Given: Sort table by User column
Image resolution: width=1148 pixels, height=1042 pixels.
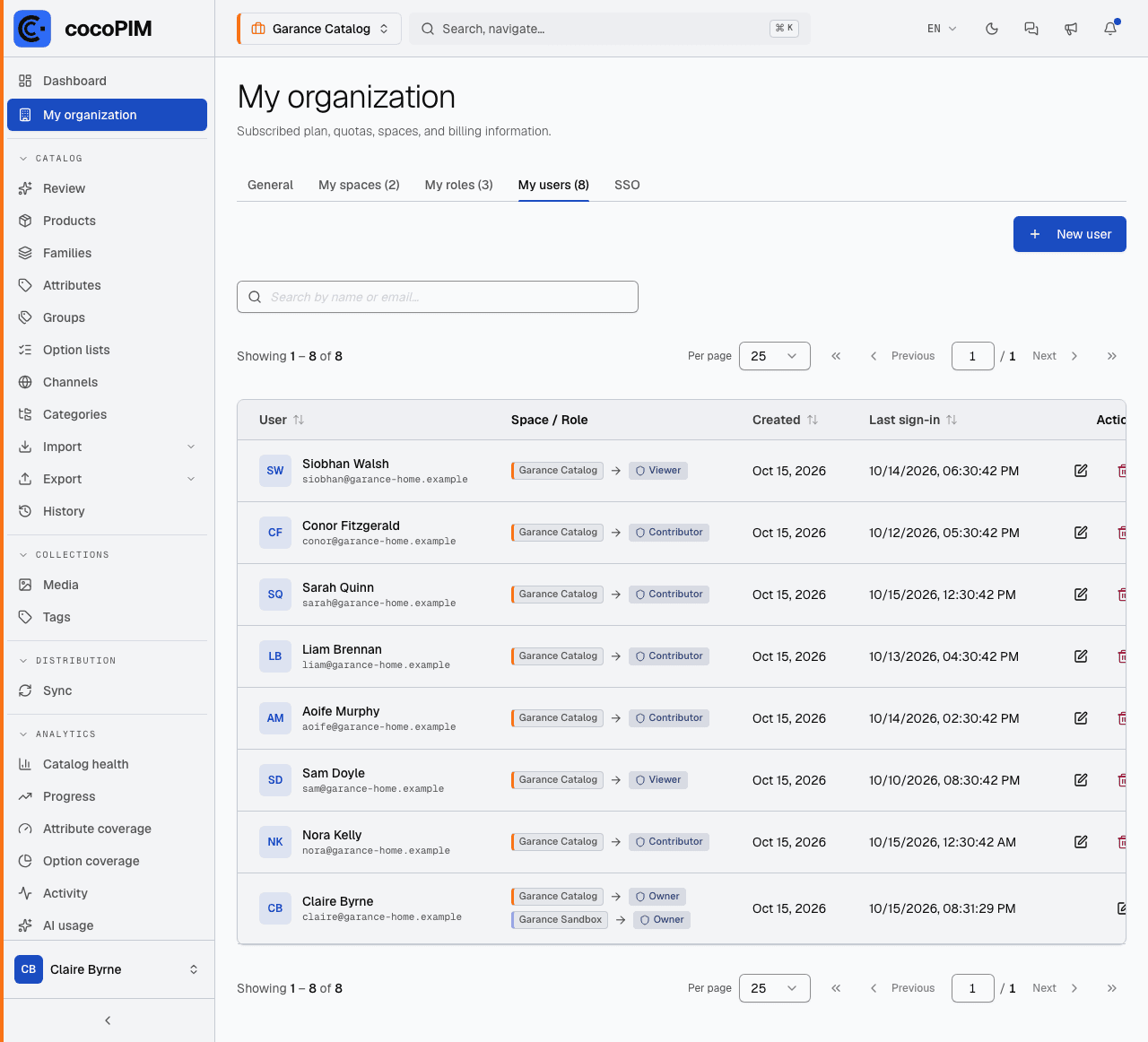Looking at the screenshot, I should point(282,420).
